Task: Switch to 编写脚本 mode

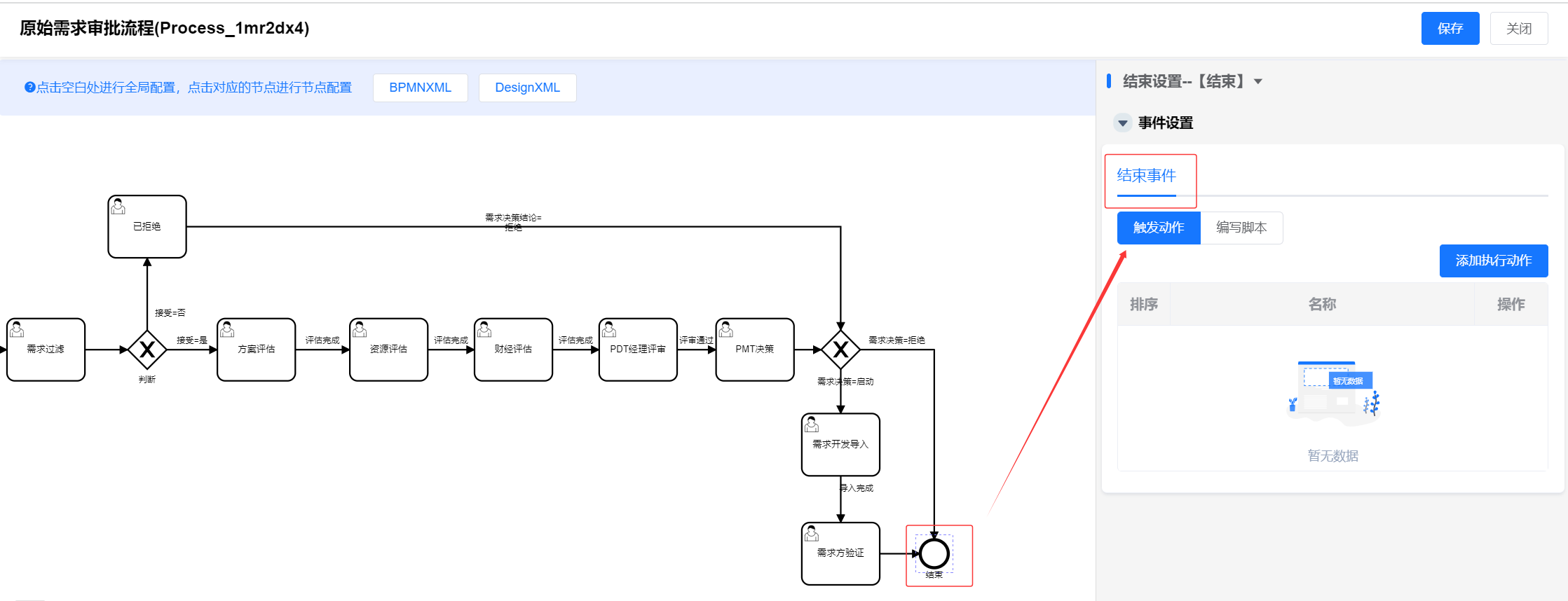Action: coord(1241,228)
